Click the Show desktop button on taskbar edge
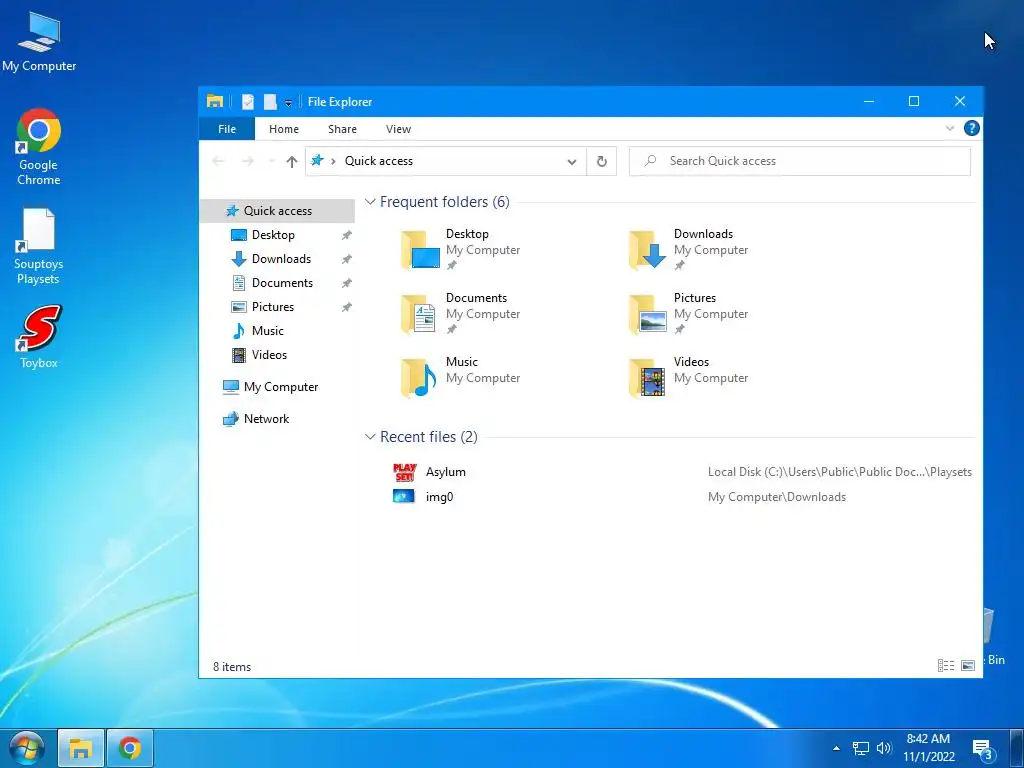Screen dimensions: 1024x768 point(1016,748)
